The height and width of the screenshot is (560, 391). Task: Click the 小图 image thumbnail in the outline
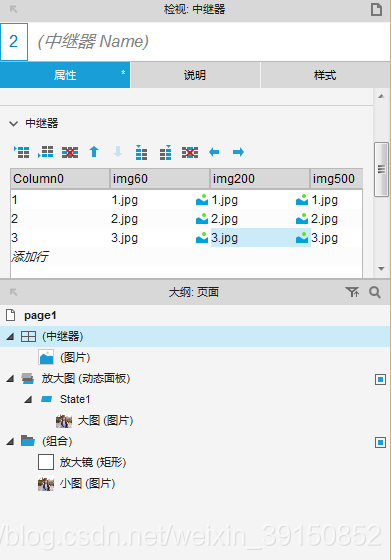pyautogui.click(x=46, y=484)
